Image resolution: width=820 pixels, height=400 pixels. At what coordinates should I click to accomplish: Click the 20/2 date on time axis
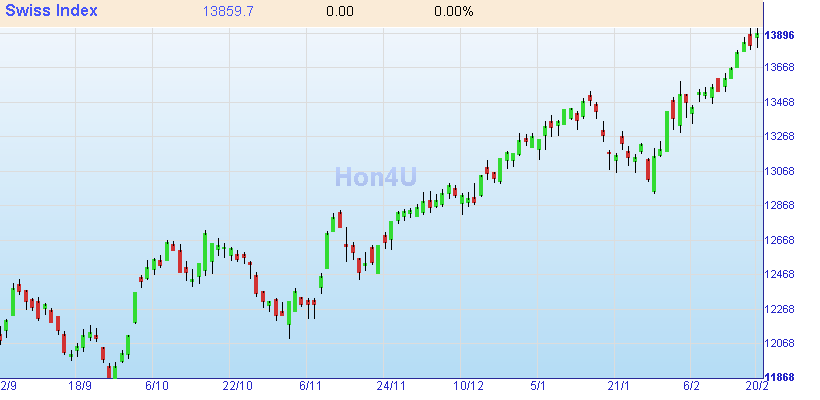(x=756, y=386)
